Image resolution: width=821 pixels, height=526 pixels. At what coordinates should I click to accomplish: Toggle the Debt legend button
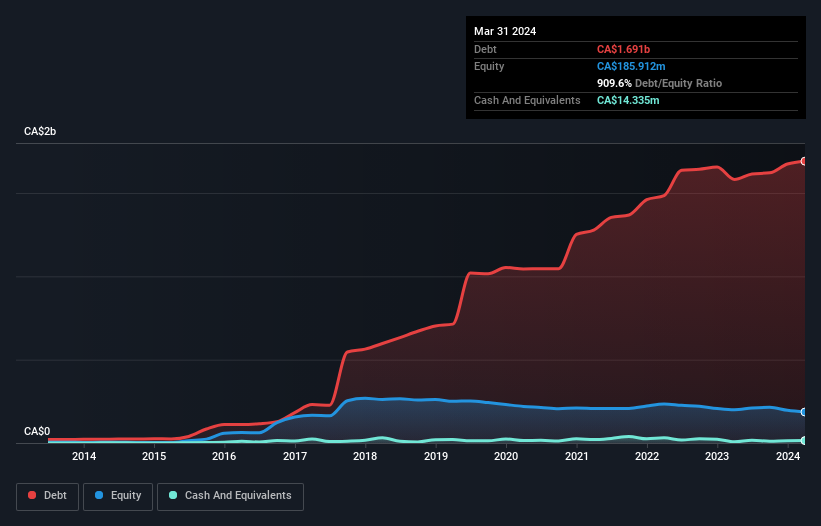coord(47,496)
